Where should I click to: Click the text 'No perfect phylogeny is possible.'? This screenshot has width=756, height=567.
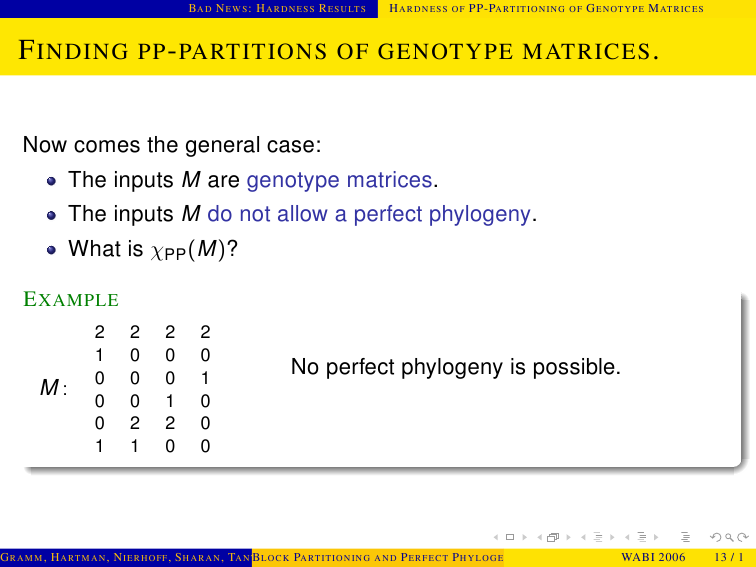pyautogui.click(x=456, y=367)
